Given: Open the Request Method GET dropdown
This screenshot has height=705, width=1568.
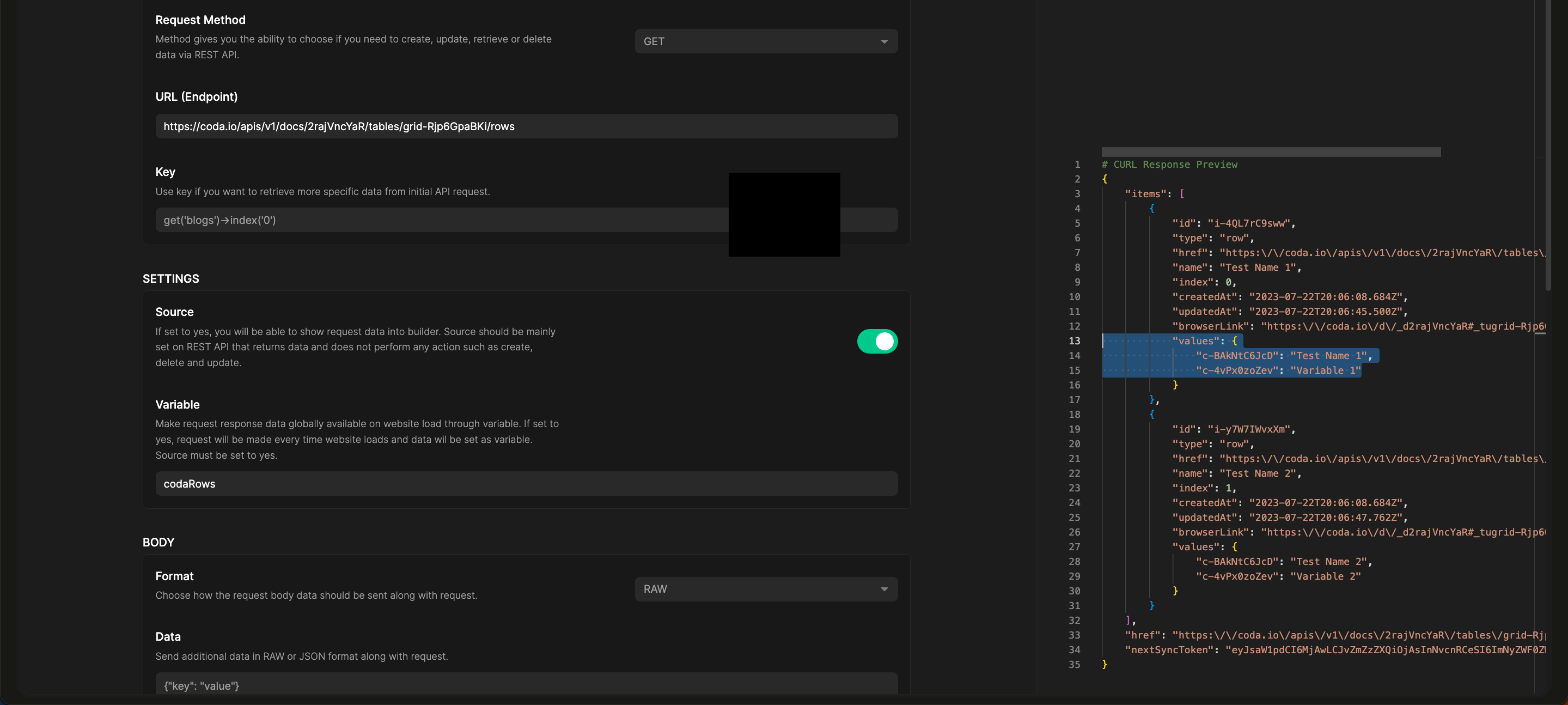Looking at the screenshot, I should 766,41.
